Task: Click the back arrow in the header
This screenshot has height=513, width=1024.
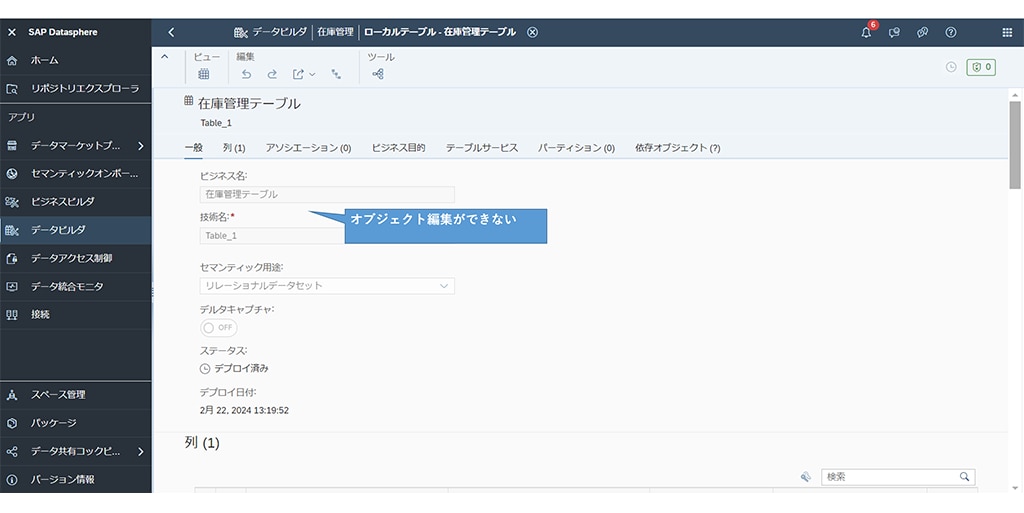Action: (171, 32)
